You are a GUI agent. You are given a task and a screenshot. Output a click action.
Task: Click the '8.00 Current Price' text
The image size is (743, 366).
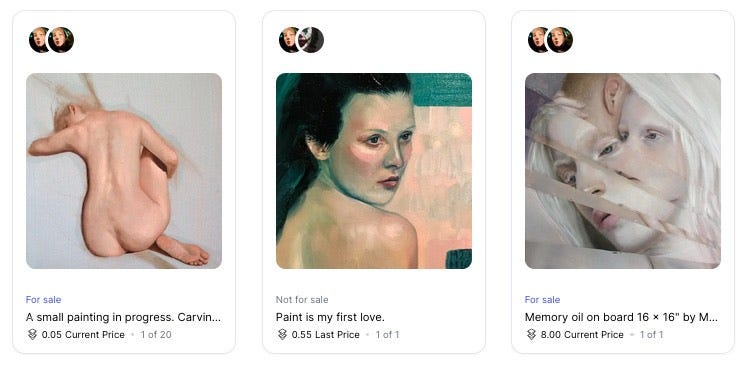(x=582, y=335)
